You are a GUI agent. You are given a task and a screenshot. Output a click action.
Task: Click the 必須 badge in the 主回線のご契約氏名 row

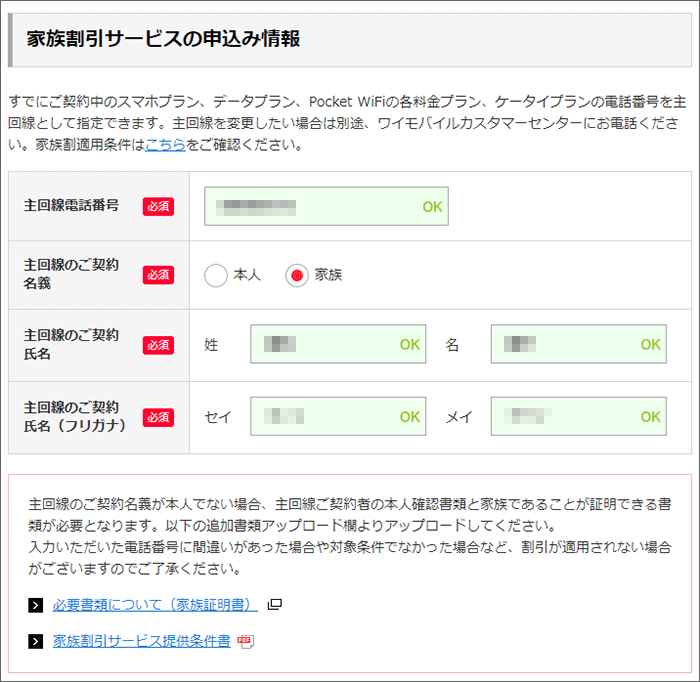[158, 345]
